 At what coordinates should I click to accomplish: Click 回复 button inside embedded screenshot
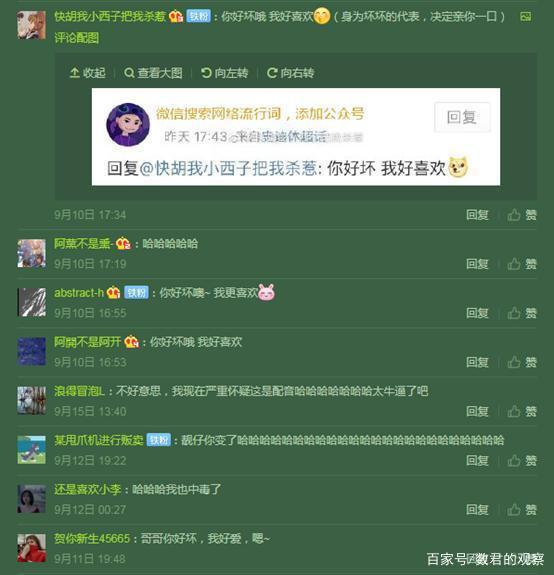[462, 117]
